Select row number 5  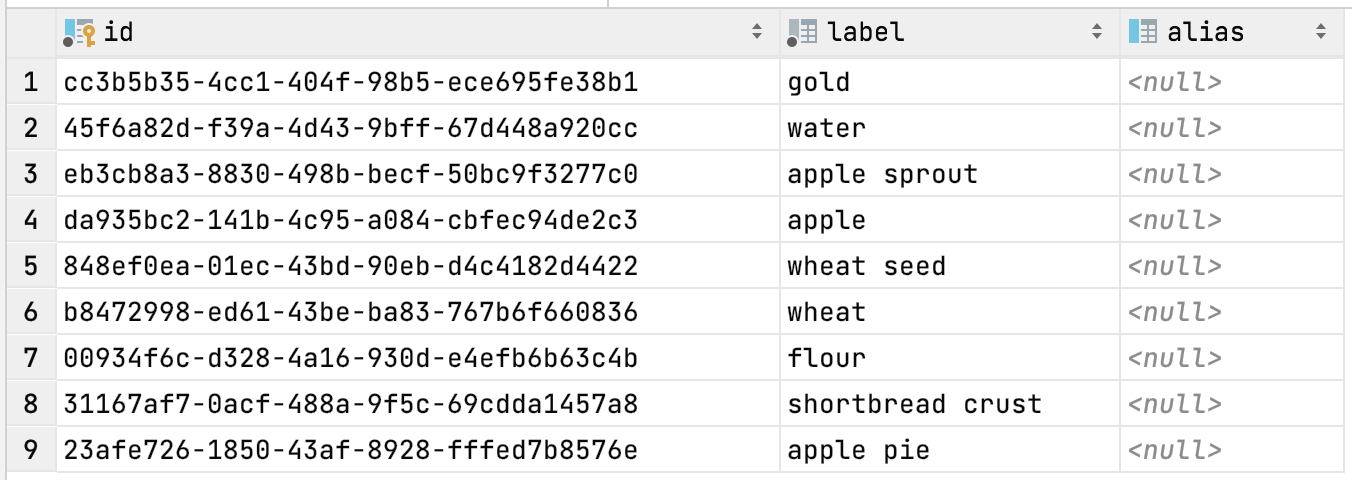[x=29, y=266]
